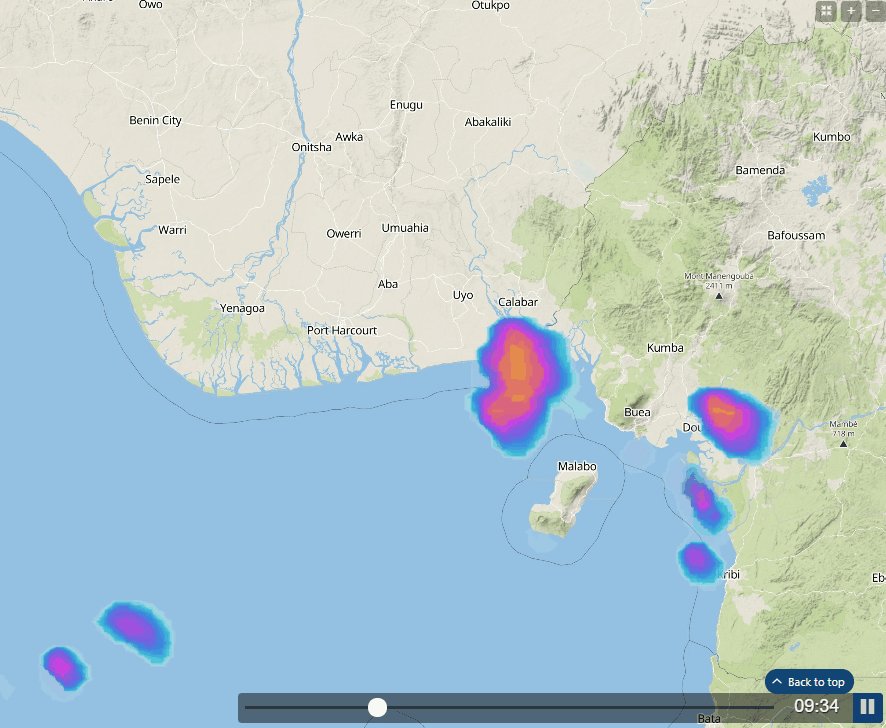Click the Mambé 718 m peak marker
Image resolution: width=886 pixels, height=728 pixels.
tap(843, 444)
